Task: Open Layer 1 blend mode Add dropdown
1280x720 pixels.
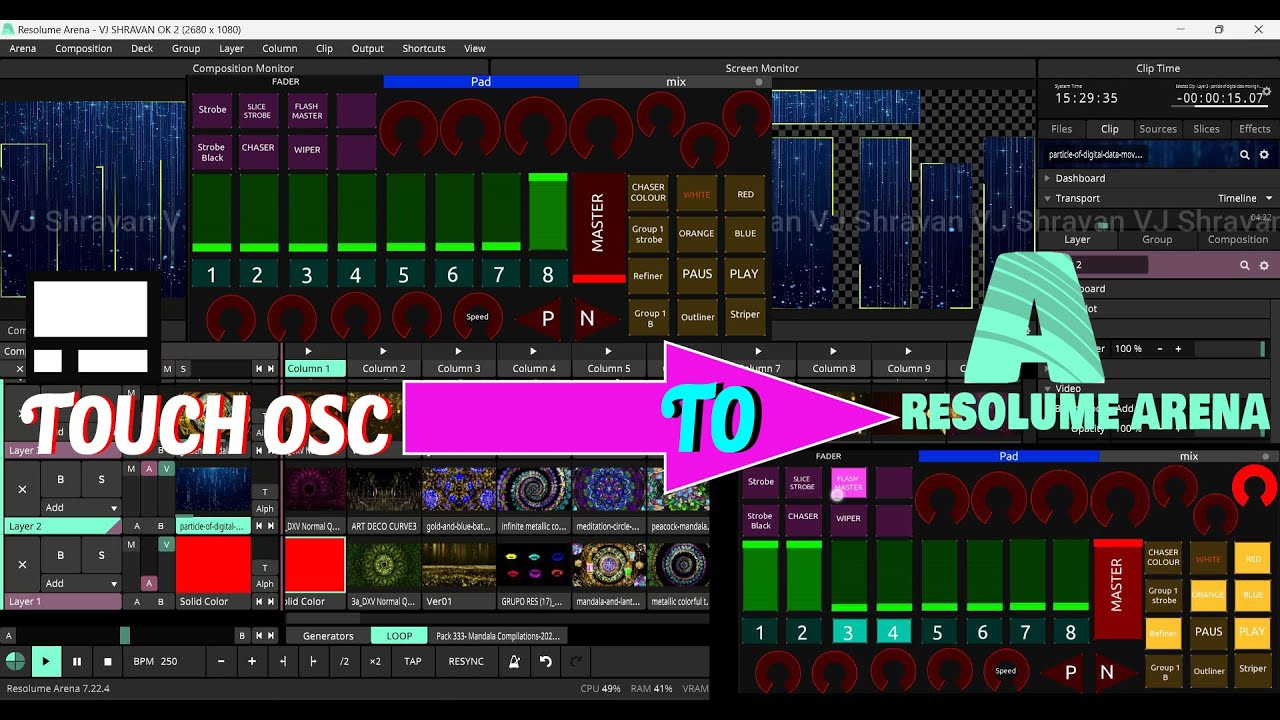Action: click(82, 583)
